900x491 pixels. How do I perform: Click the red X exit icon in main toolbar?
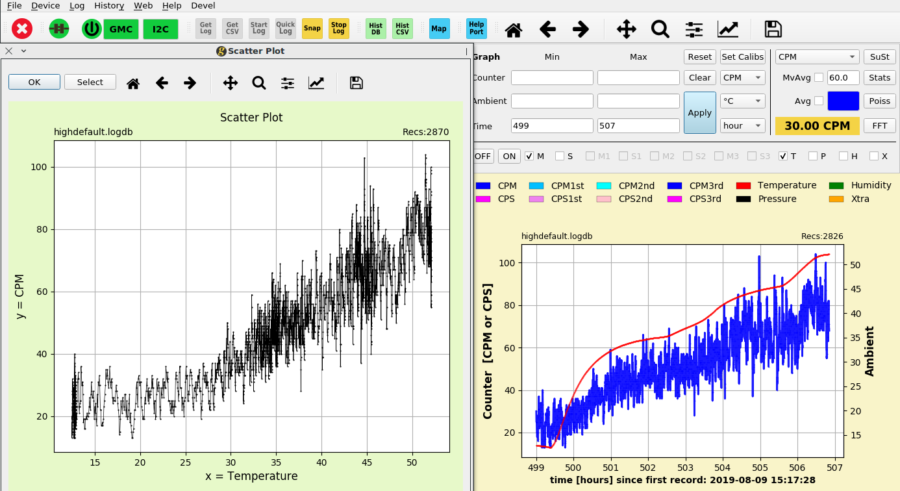[x=22, y=29]
